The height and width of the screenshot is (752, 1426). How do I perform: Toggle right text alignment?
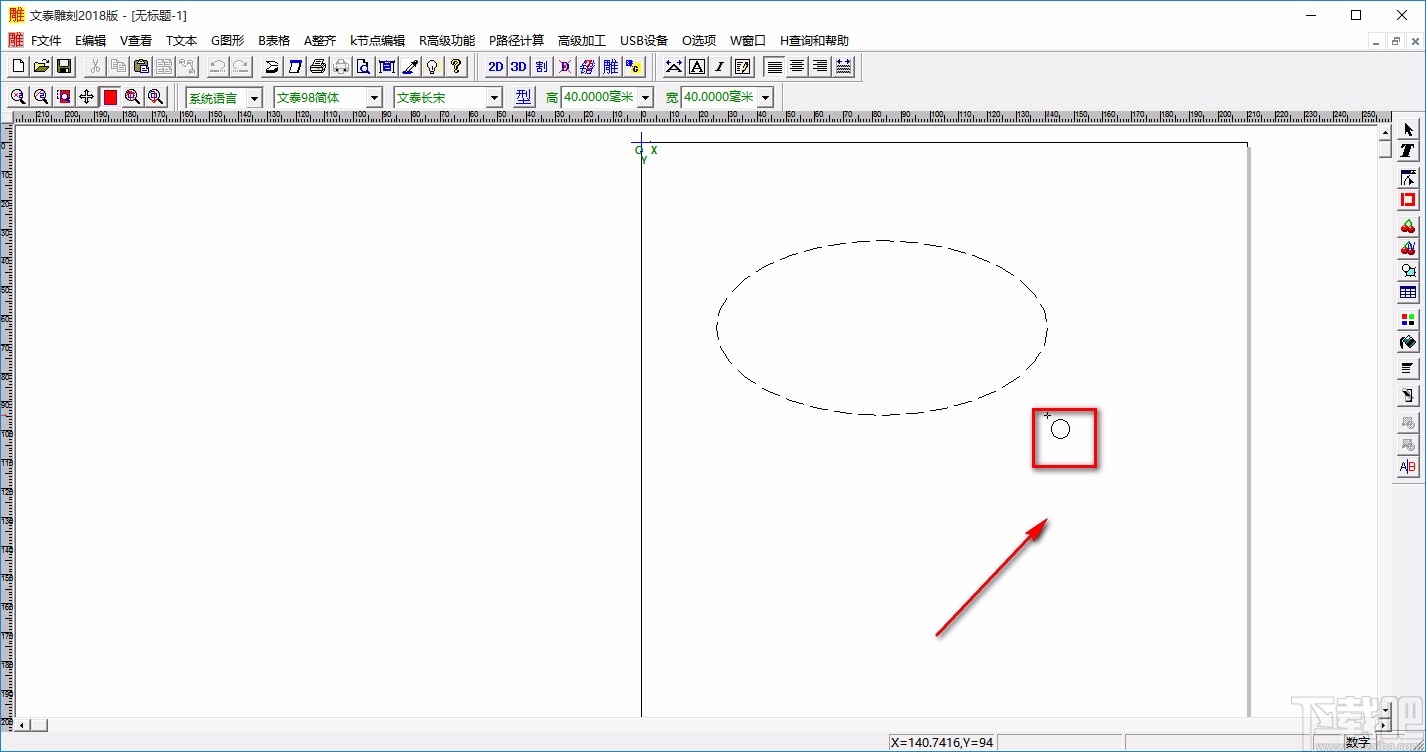820,66
